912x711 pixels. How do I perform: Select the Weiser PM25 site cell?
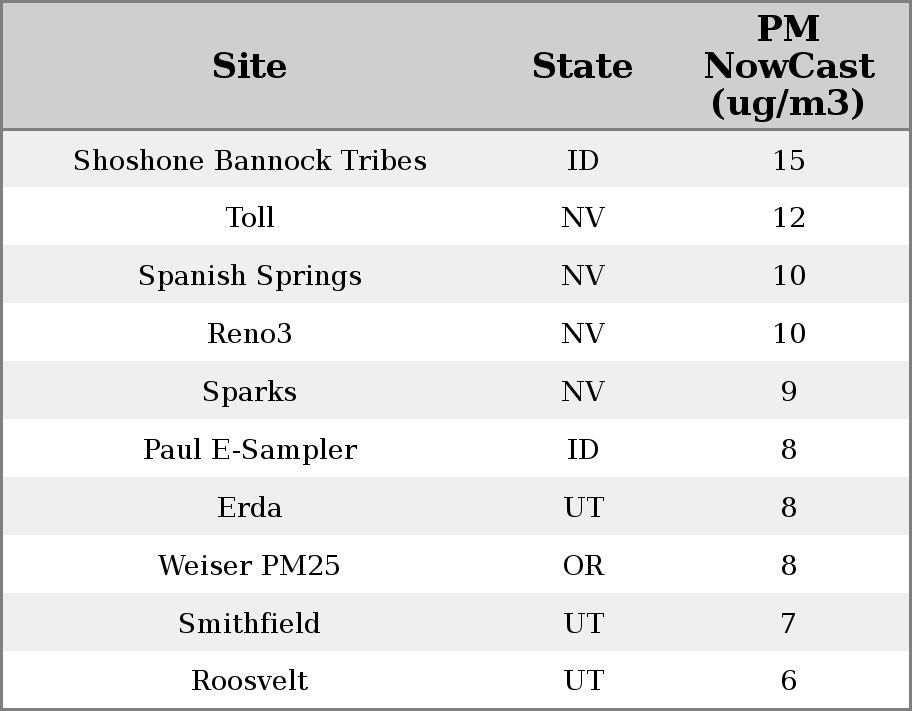click(250, 566)
